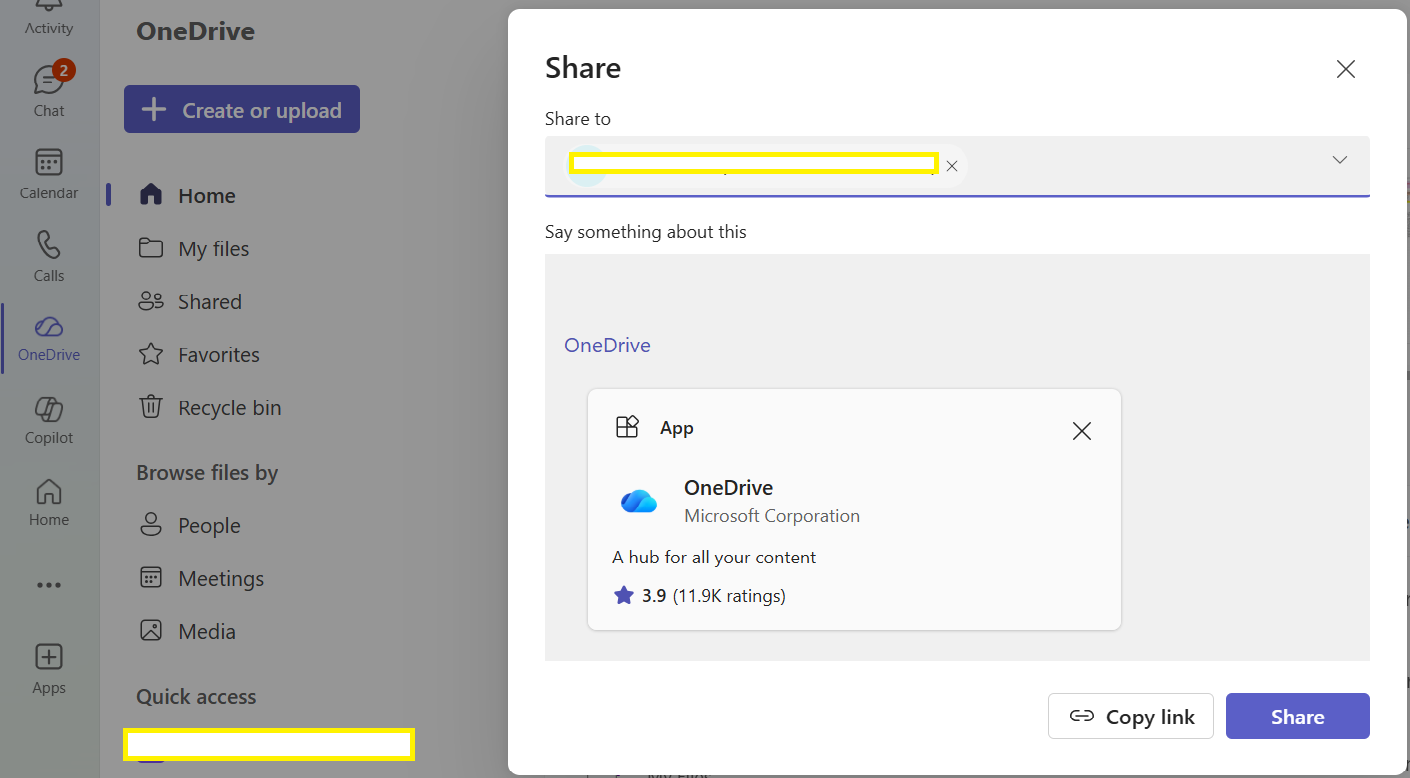Screen dimensions: 1410x778
Task: Click the App type icon on card
Action: coord(627,428)
